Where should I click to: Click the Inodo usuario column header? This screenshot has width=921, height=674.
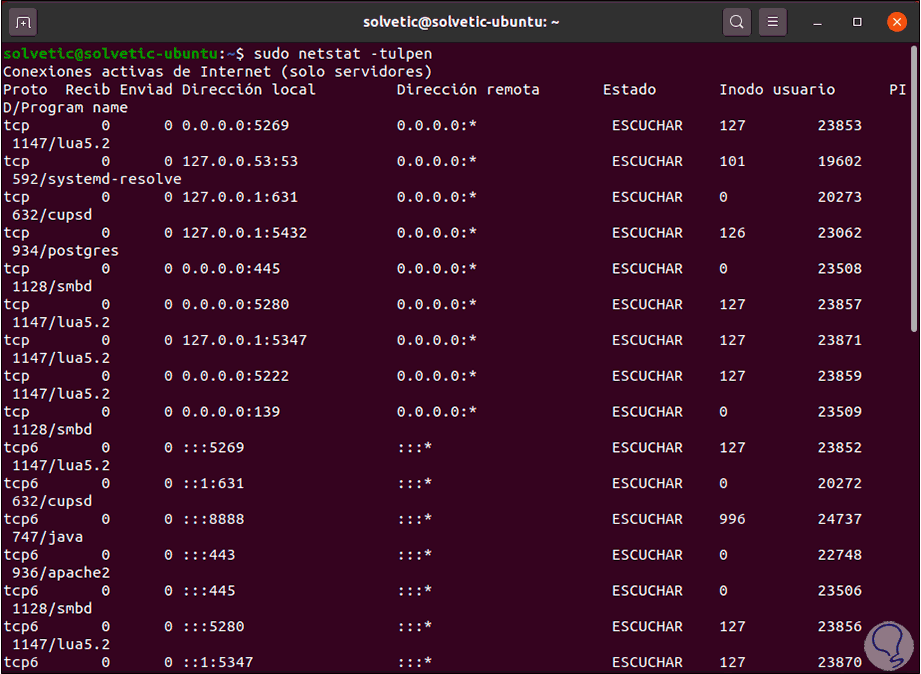tap(777, 90)
